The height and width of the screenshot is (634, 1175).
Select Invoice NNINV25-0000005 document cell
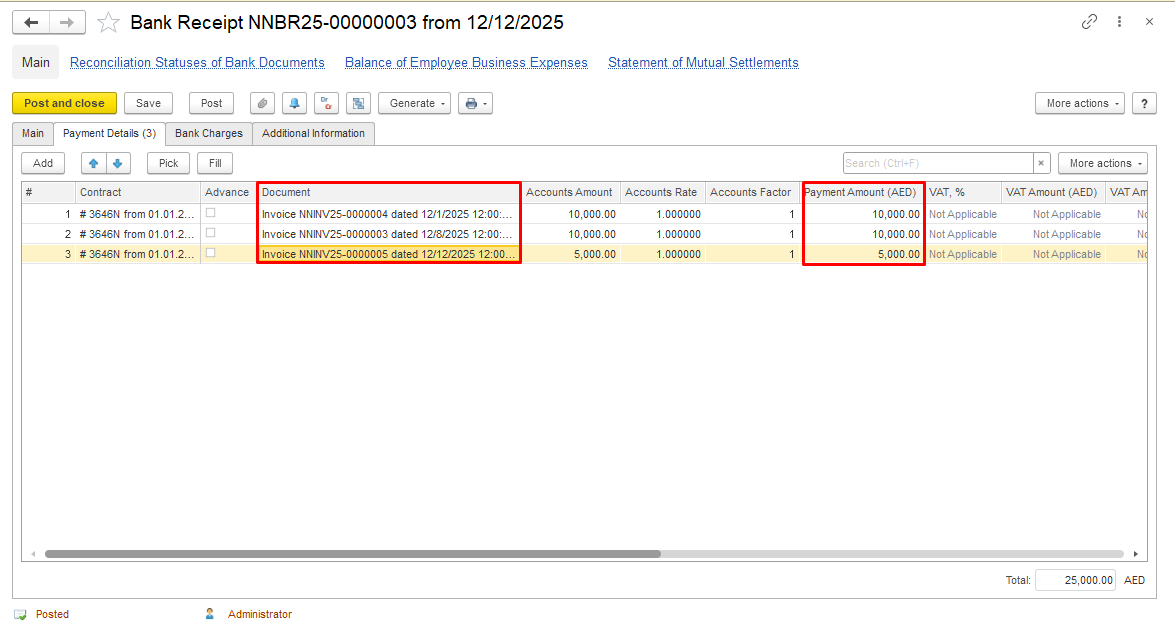click(x=388, y=255)
